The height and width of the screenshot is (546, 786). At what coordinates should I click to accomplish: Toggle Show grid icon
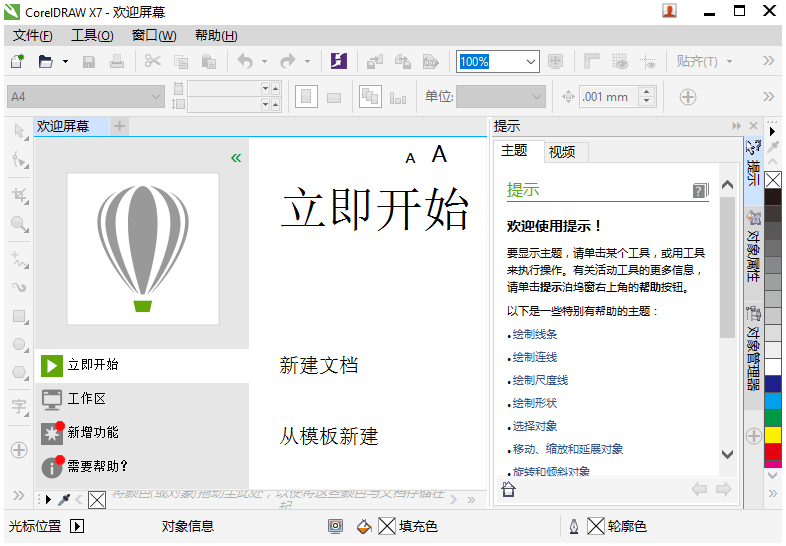[x=620, y=61]
